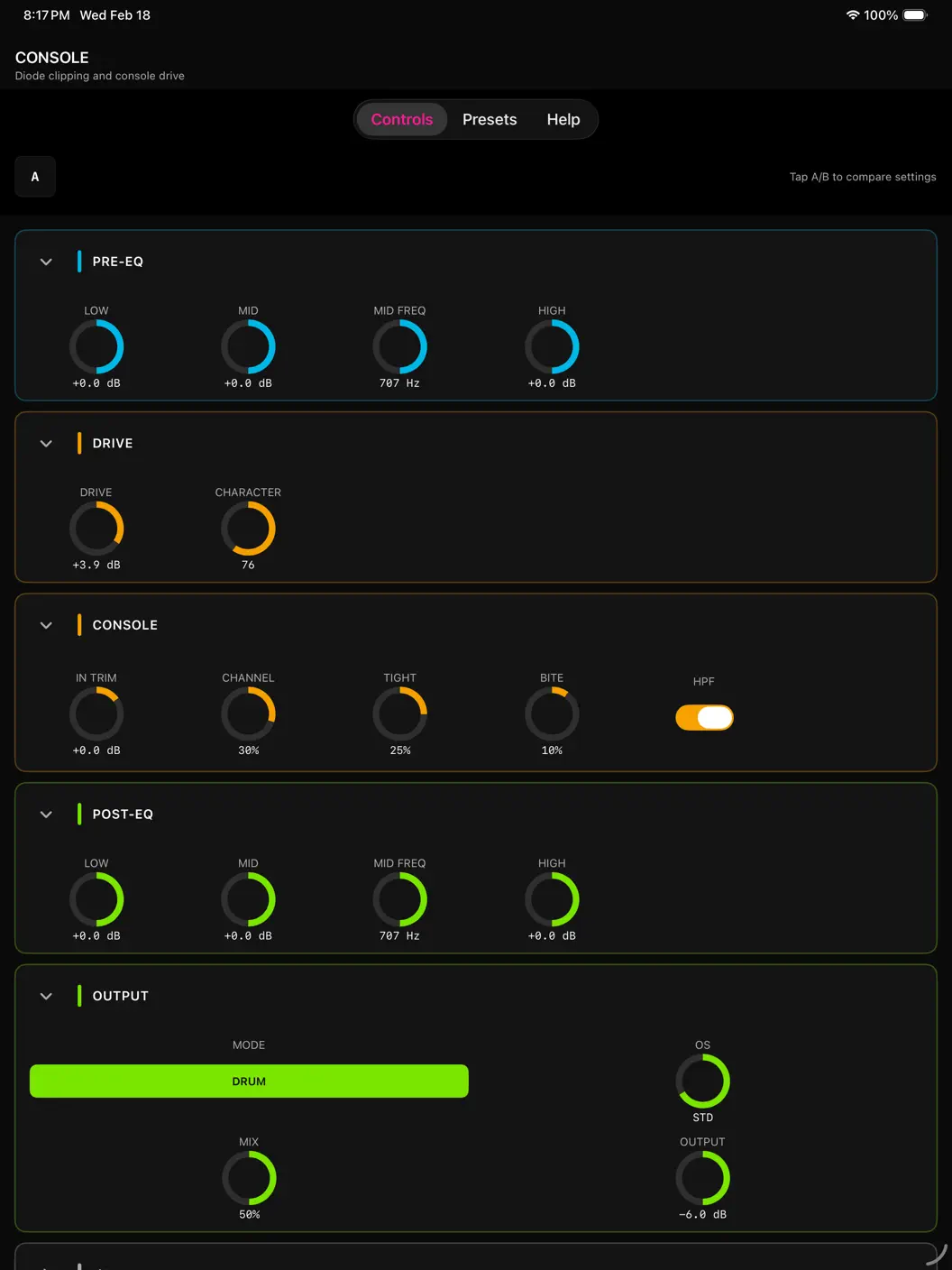Click the Wi-Fi status icon
The height and width of the screenshot is (1270, 952).
(x=853, y=15)
